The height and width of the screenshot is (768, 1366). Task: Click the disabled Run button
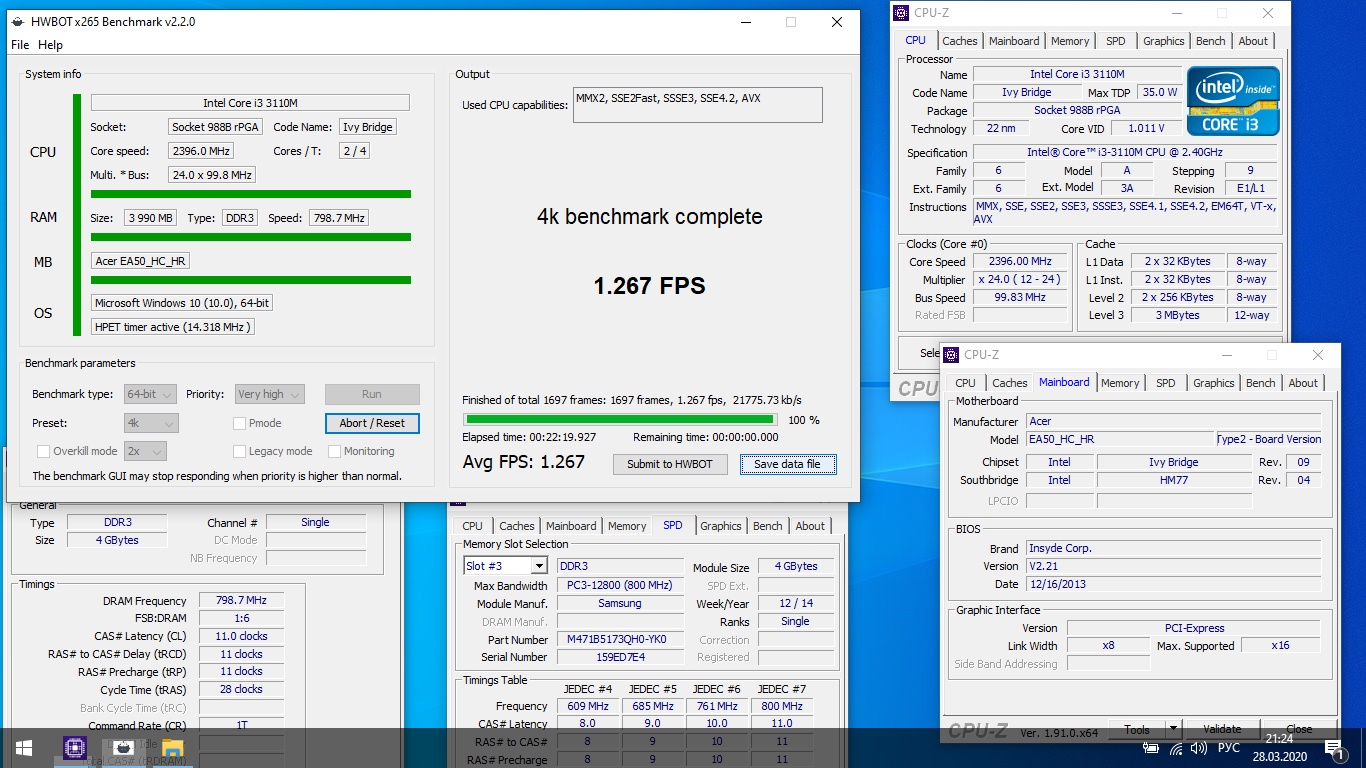click(372, 394)
